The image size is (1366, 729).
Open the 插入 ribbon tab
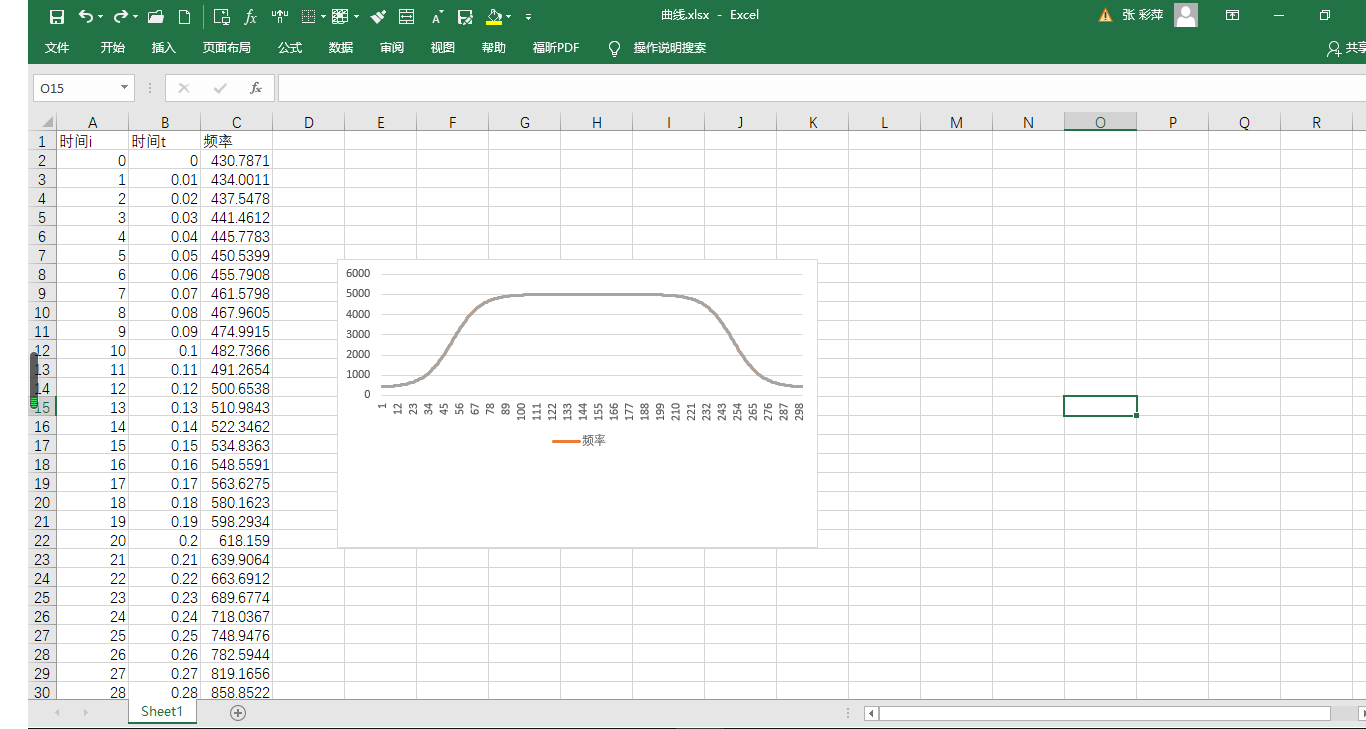coord(163,48)
